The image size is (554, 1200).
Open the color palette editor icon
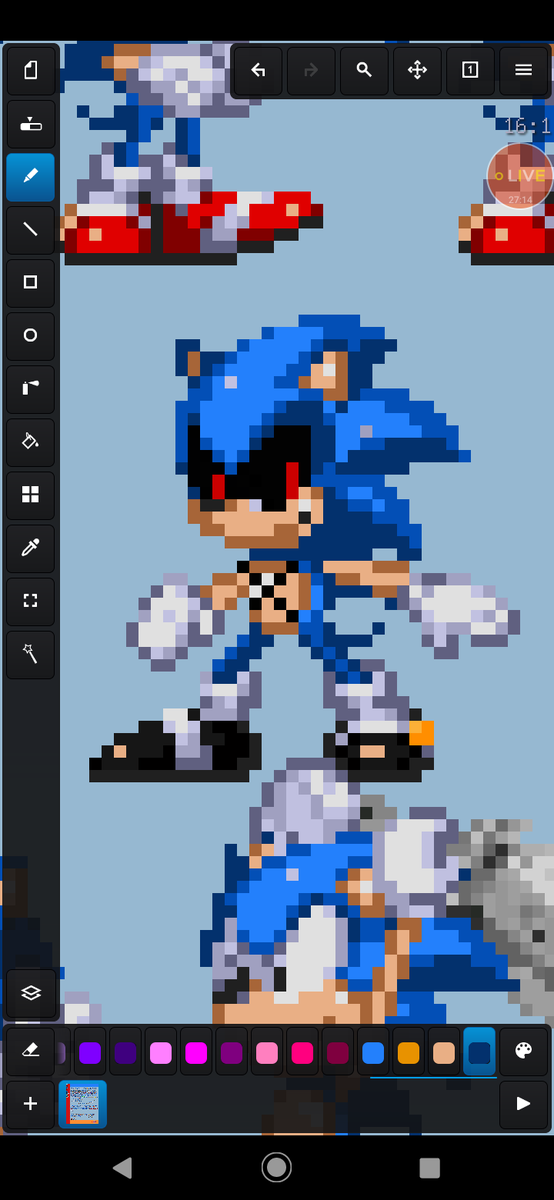tap(523, 1051)
